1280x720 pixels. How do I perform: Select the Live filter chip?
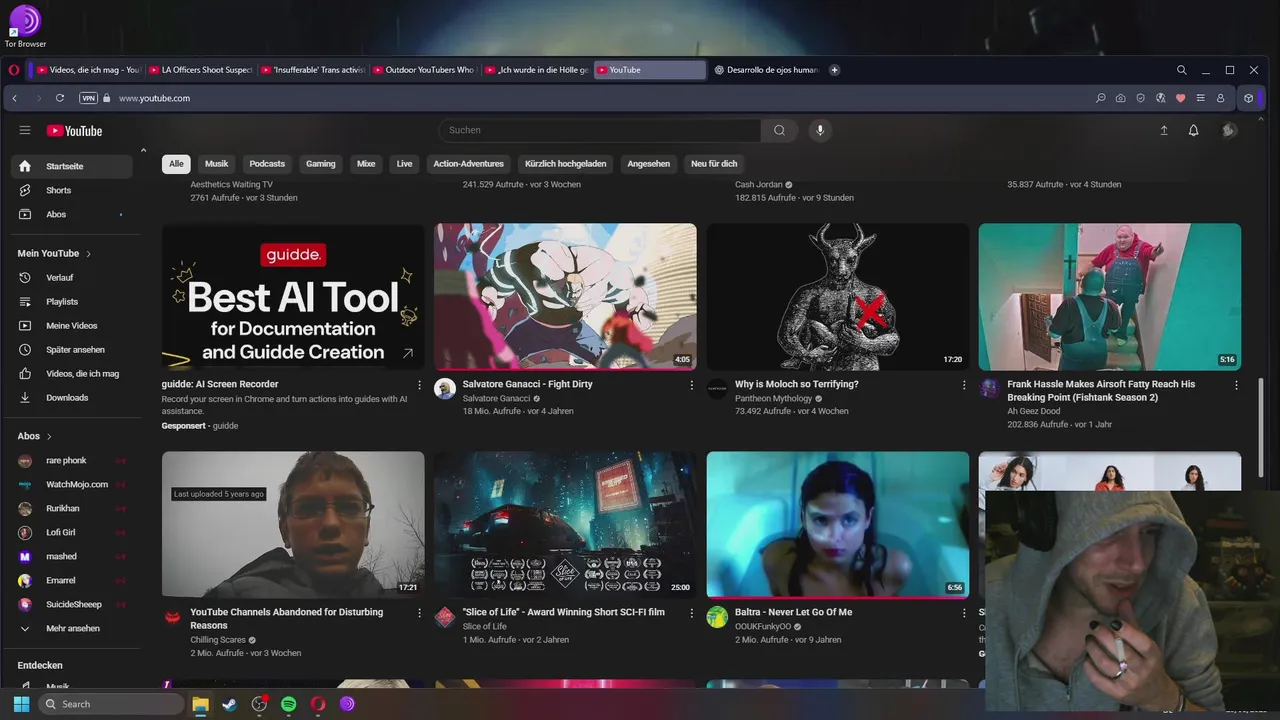(404, 164)
